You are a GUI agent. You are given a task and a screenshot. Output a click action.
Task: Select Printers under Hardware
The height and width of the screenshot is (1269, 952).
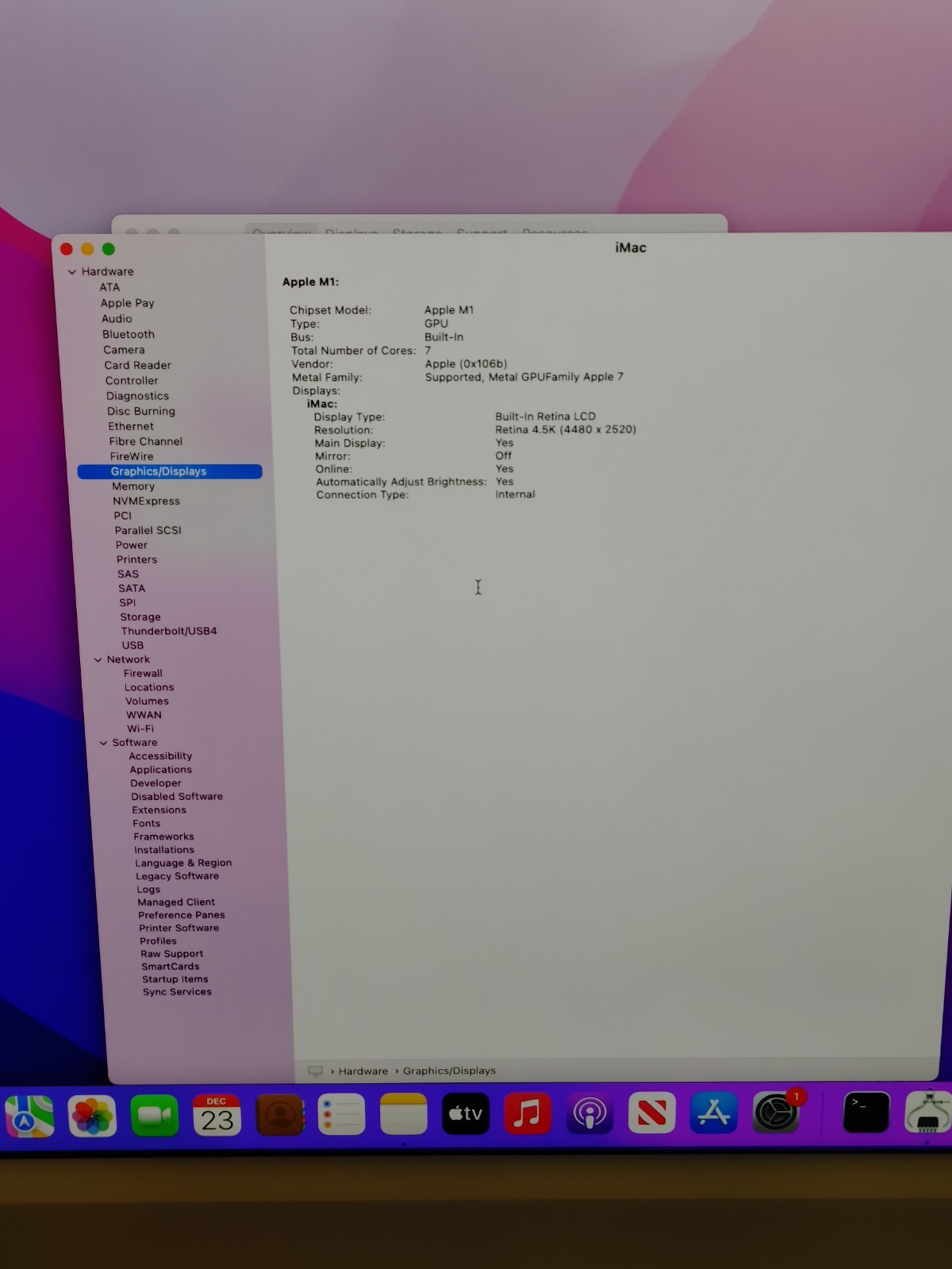136,560
